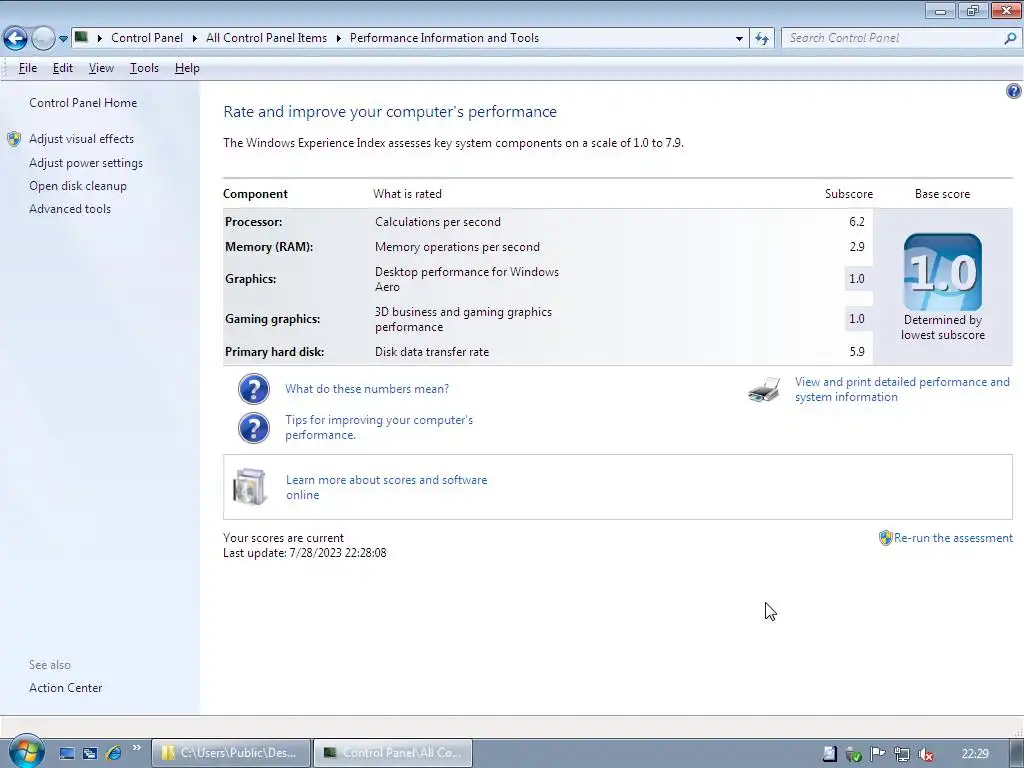This screenshot has width=1024, height=768.
Task: Open View and print detailed performance information
Action: (x=902, y=389)
